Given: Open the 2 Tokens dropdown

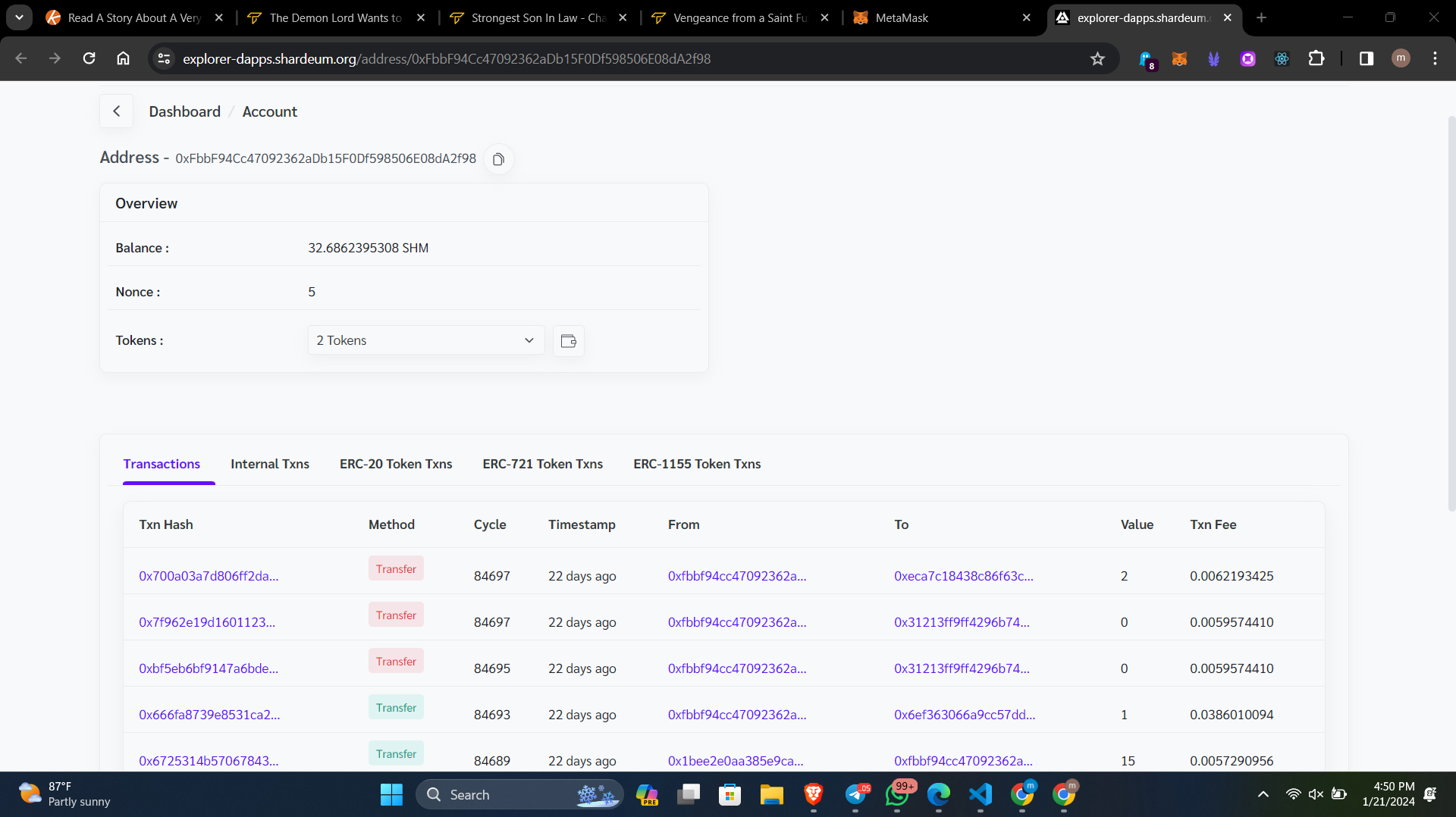Looking at the screenshot, I should pyautogui.click(x=425, y=340).
